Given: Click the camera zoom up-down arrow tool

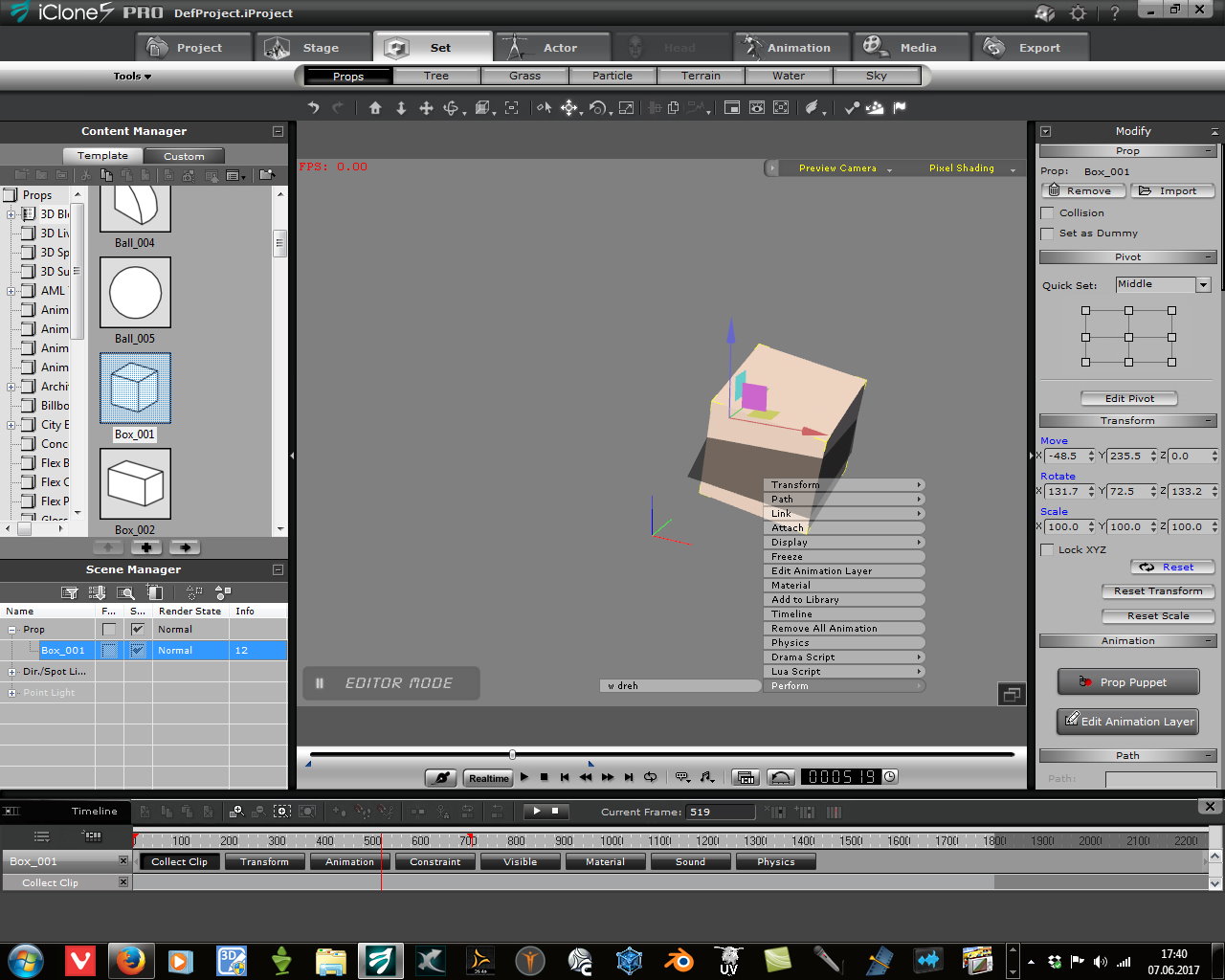Looking at the screenshot, I should tap(401, 108).
